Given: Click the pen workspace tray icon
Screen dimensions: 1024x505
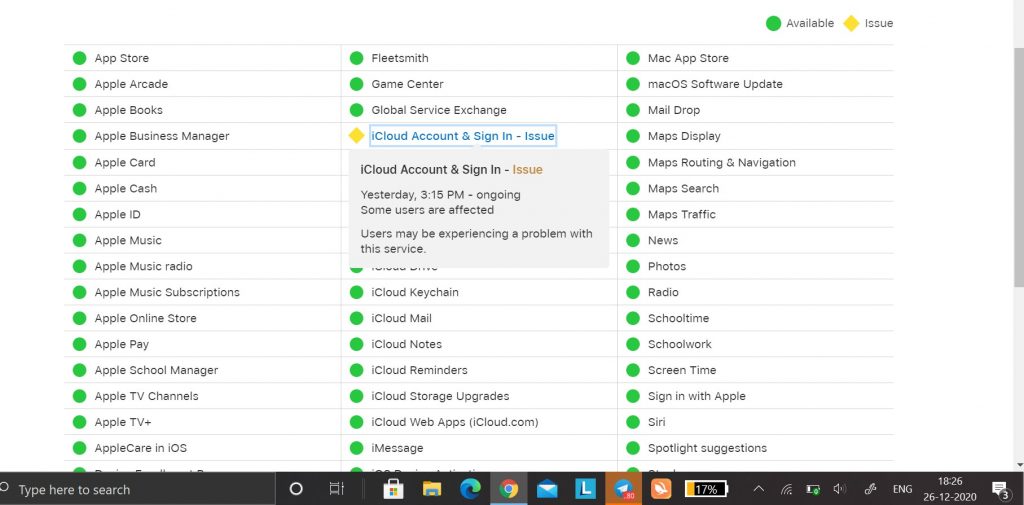Looking at the screenshot, I should 871,489.
